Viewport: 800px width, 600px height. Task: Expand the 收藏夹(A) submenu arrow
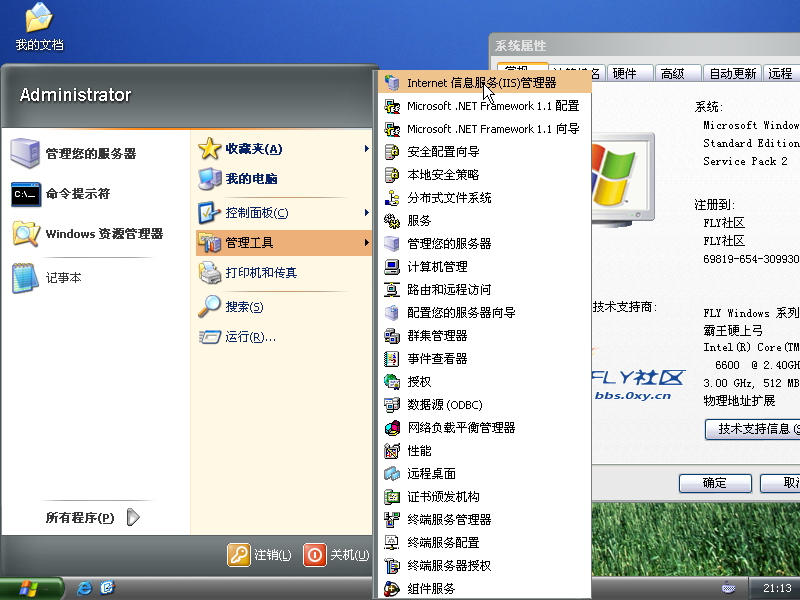pos(366,148)
